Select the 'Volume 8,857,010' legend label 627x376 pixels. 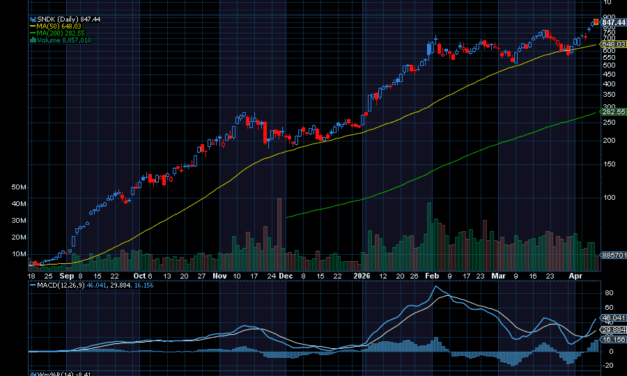64,40
